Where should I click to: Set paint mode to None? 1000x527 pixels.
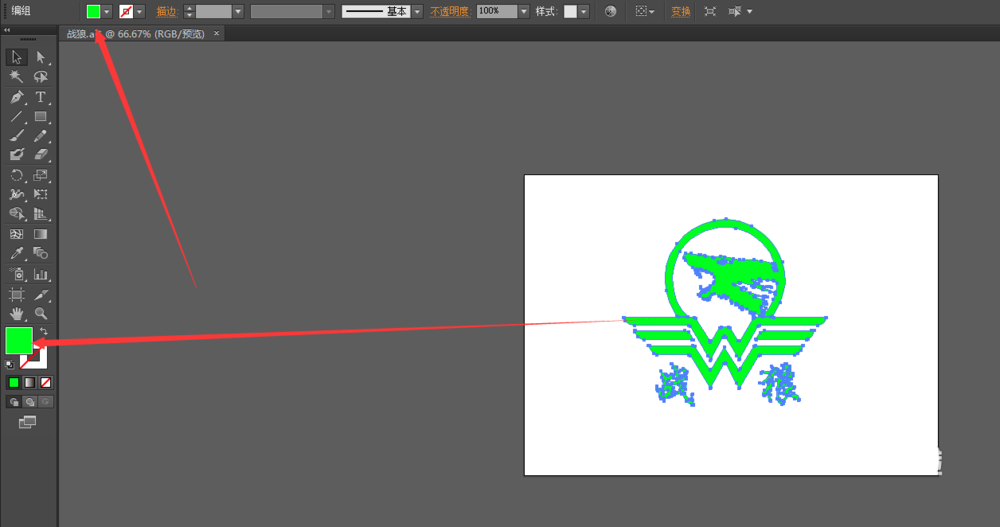coord(46,383)
